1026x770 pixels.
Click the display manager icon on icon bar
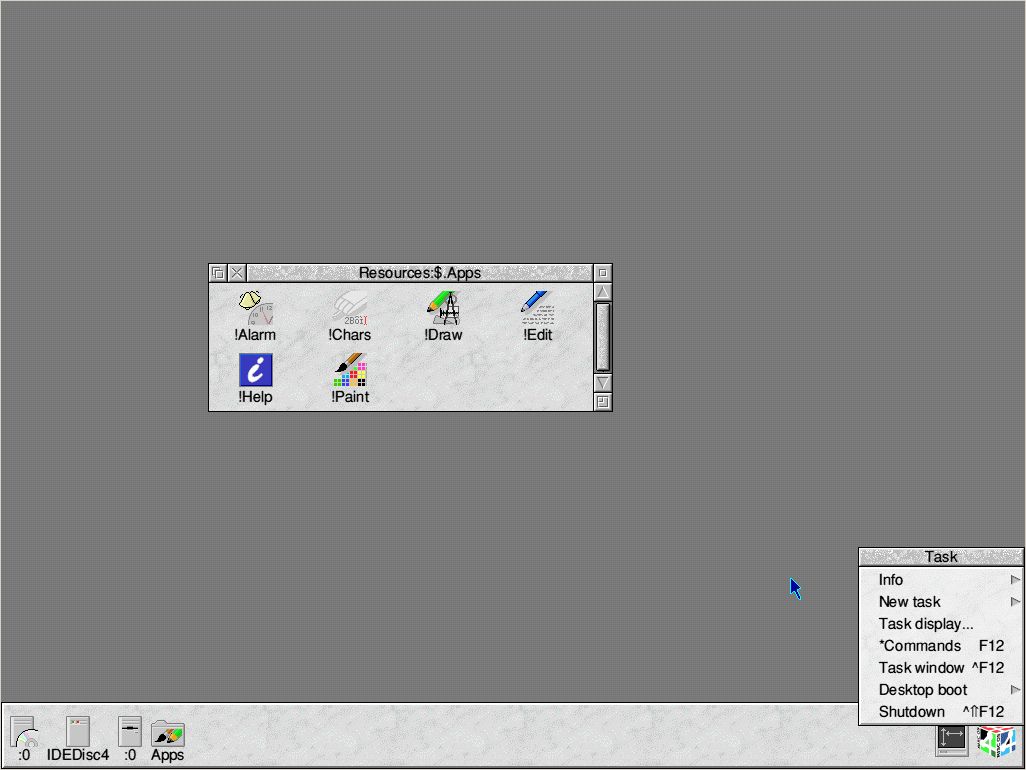click(951, 741)
